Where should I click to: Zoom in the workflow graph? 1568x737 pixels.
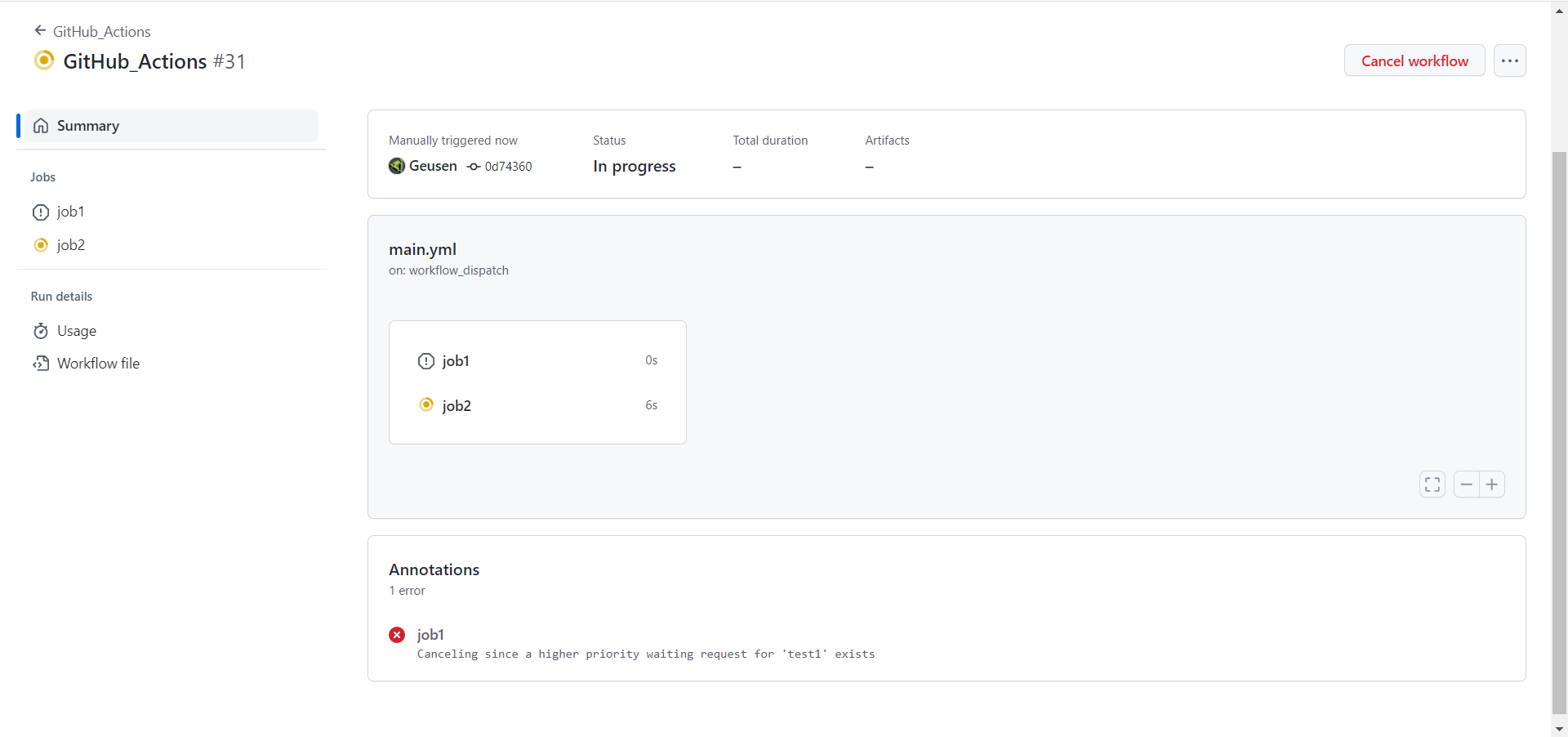click(x=1492, y=485)
